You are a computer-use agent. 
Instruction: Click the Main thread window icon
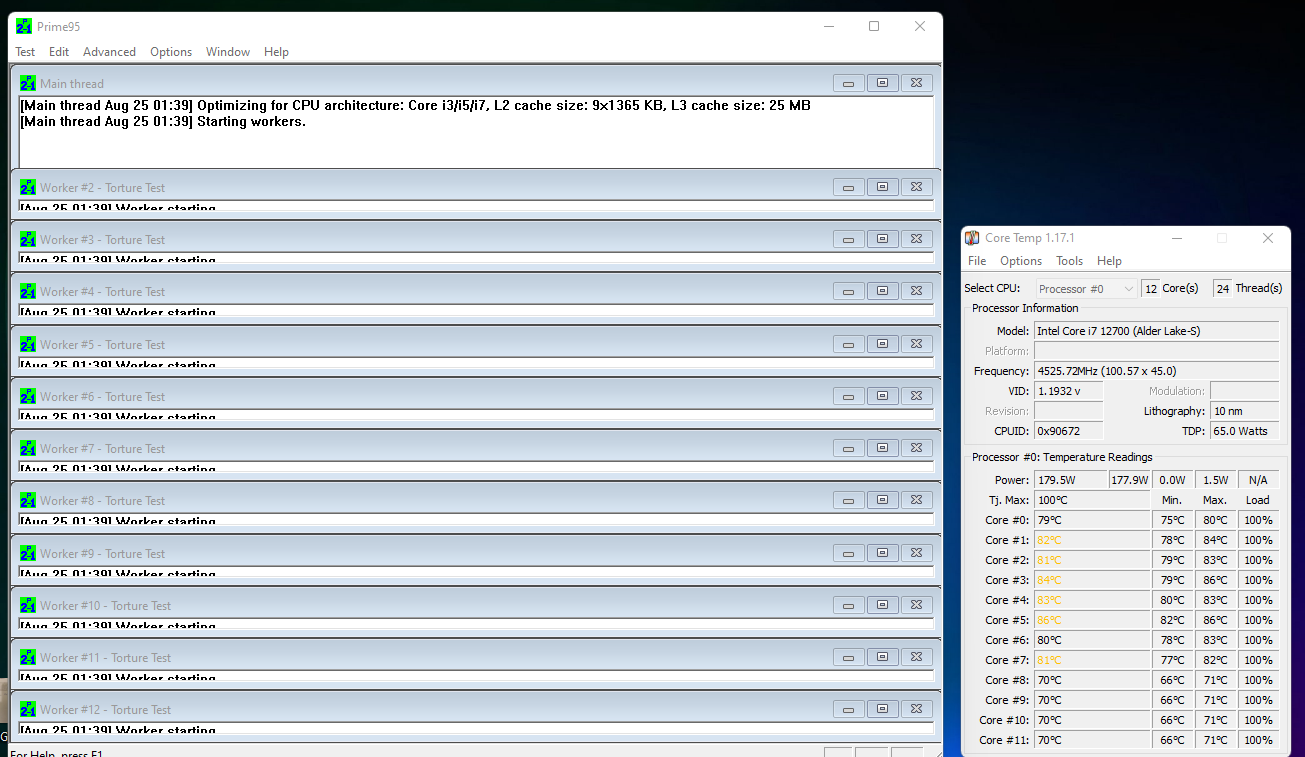[x=28, y=84]
